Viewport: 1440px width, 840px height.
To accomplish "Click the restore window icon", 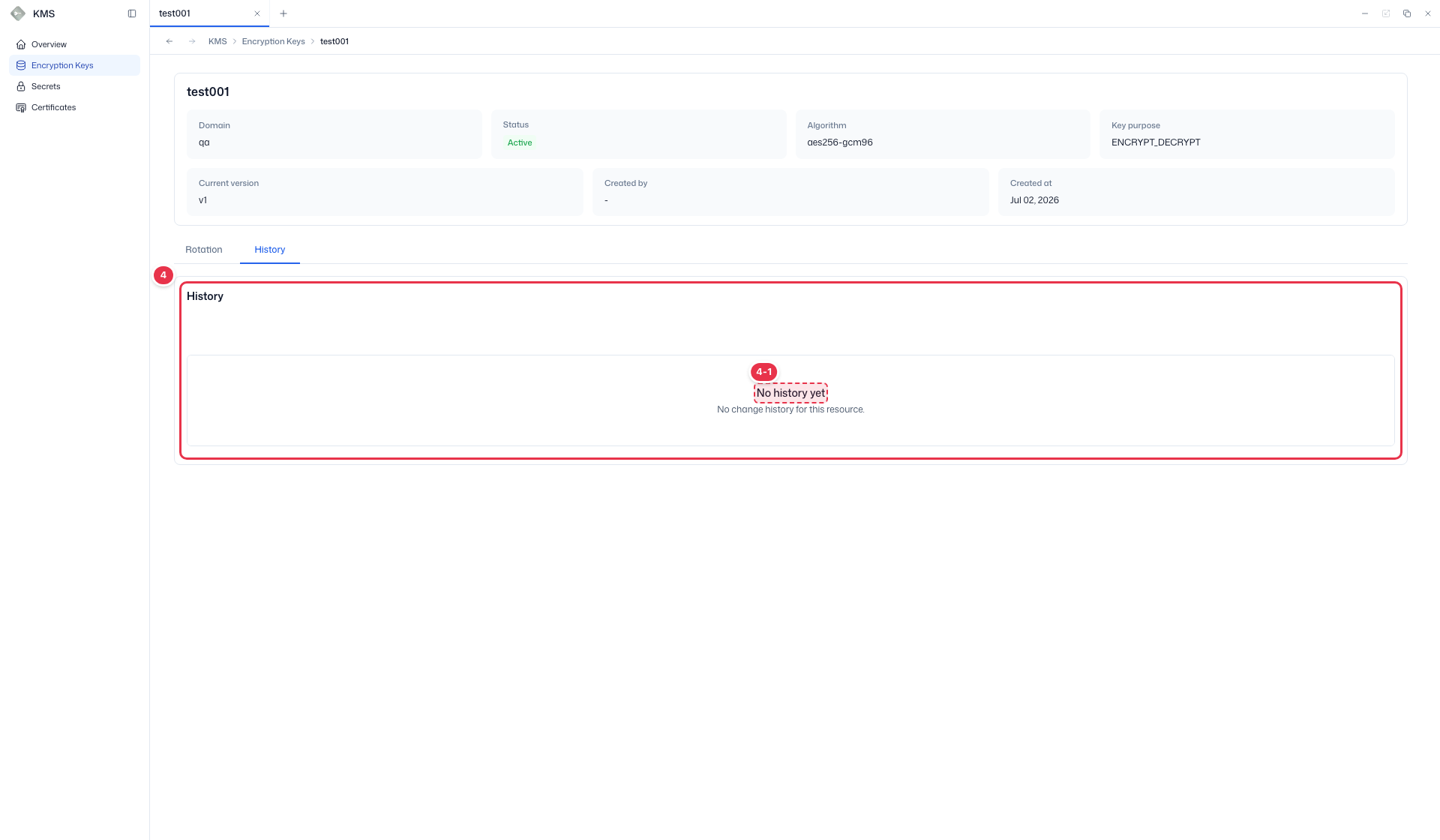I will [1407, 13].
